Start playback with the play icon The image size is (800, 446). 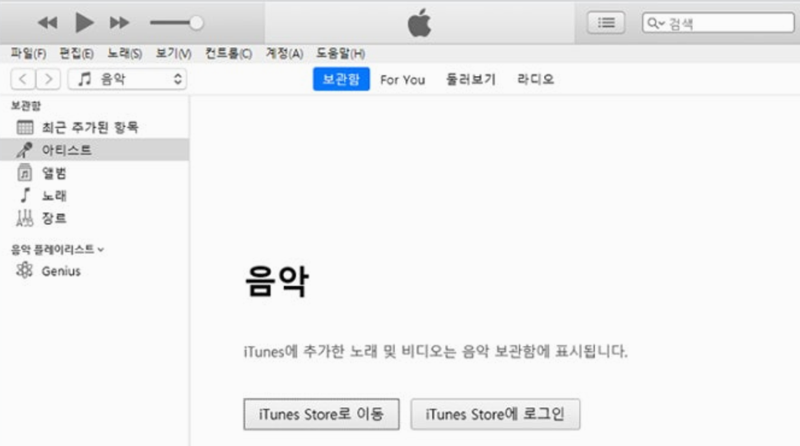click(84, 23)
